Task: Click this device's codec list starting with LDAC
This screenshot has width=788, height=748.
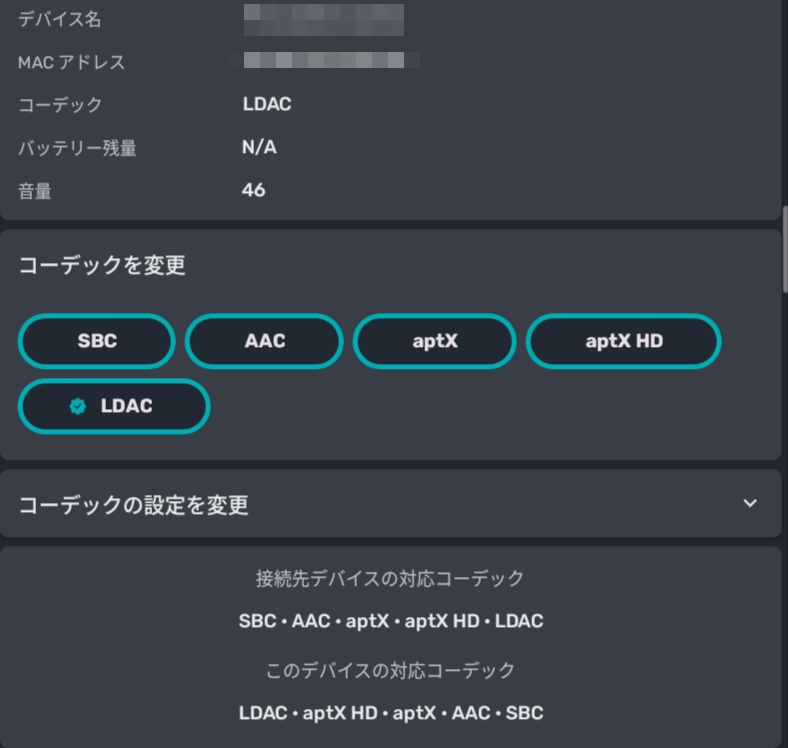Action: [391, 713]
